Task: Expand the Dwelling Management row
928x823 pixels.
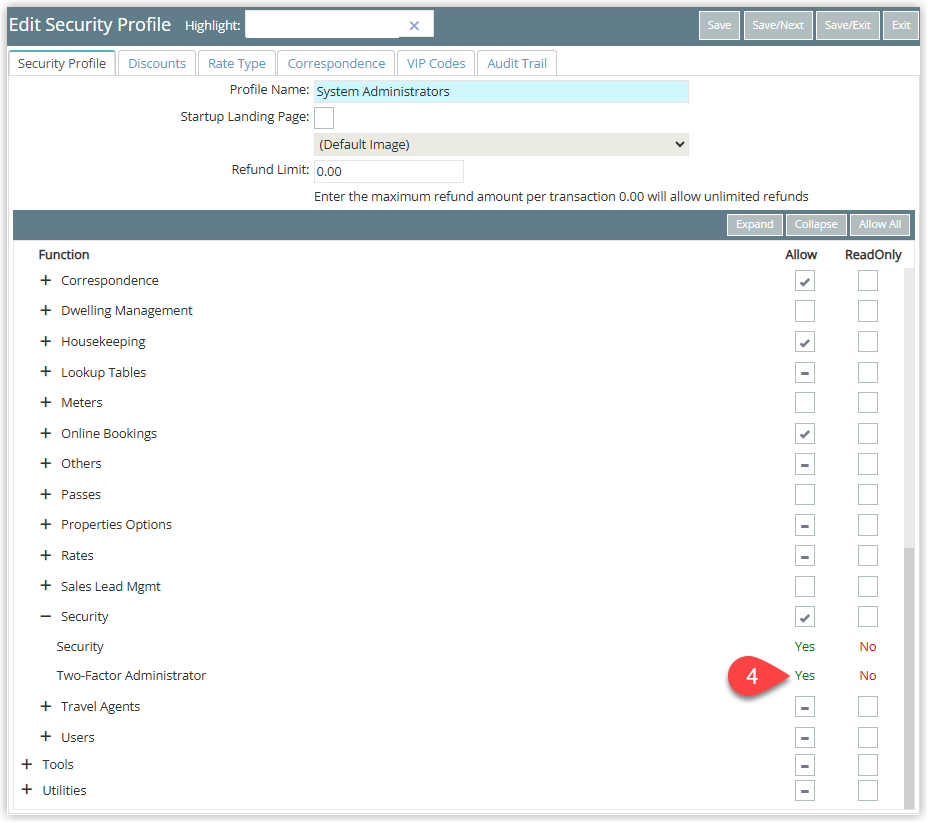Action: 46,311
